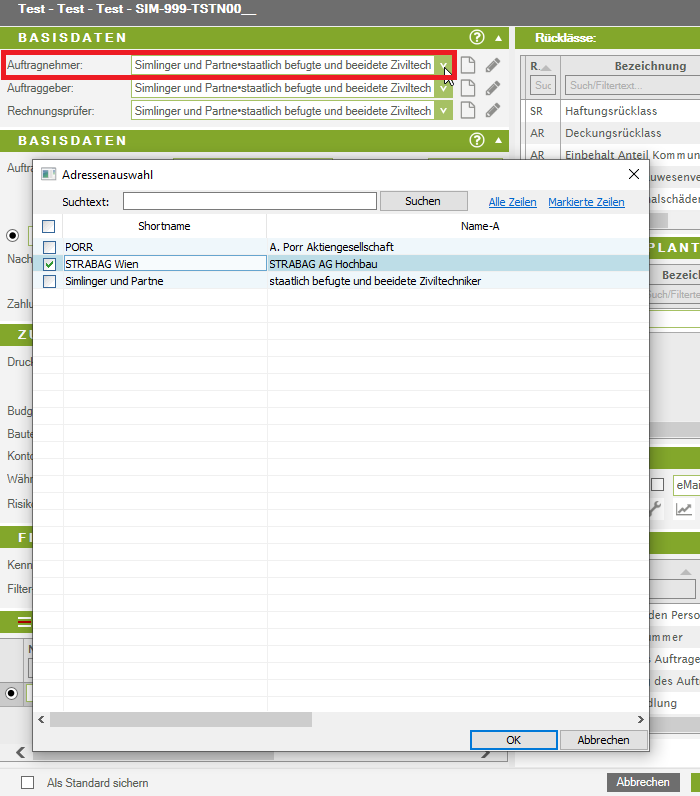Click the 'Markierte Zeilen' link
Image resolution: width=700 pixels, height=796 pixels.
coord(586,202)
